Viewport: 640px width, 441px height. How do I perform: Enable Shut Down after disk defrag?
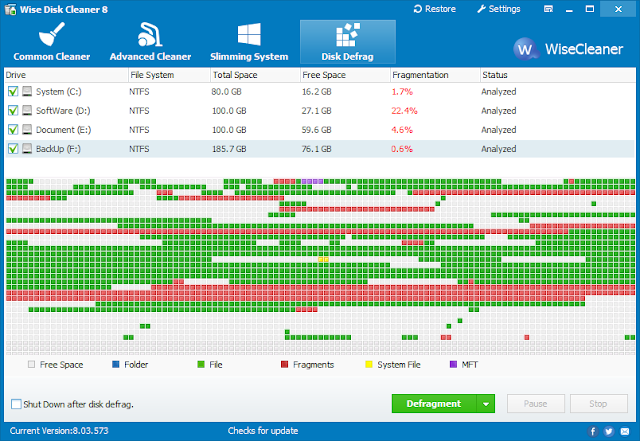(x=16, y=404)
